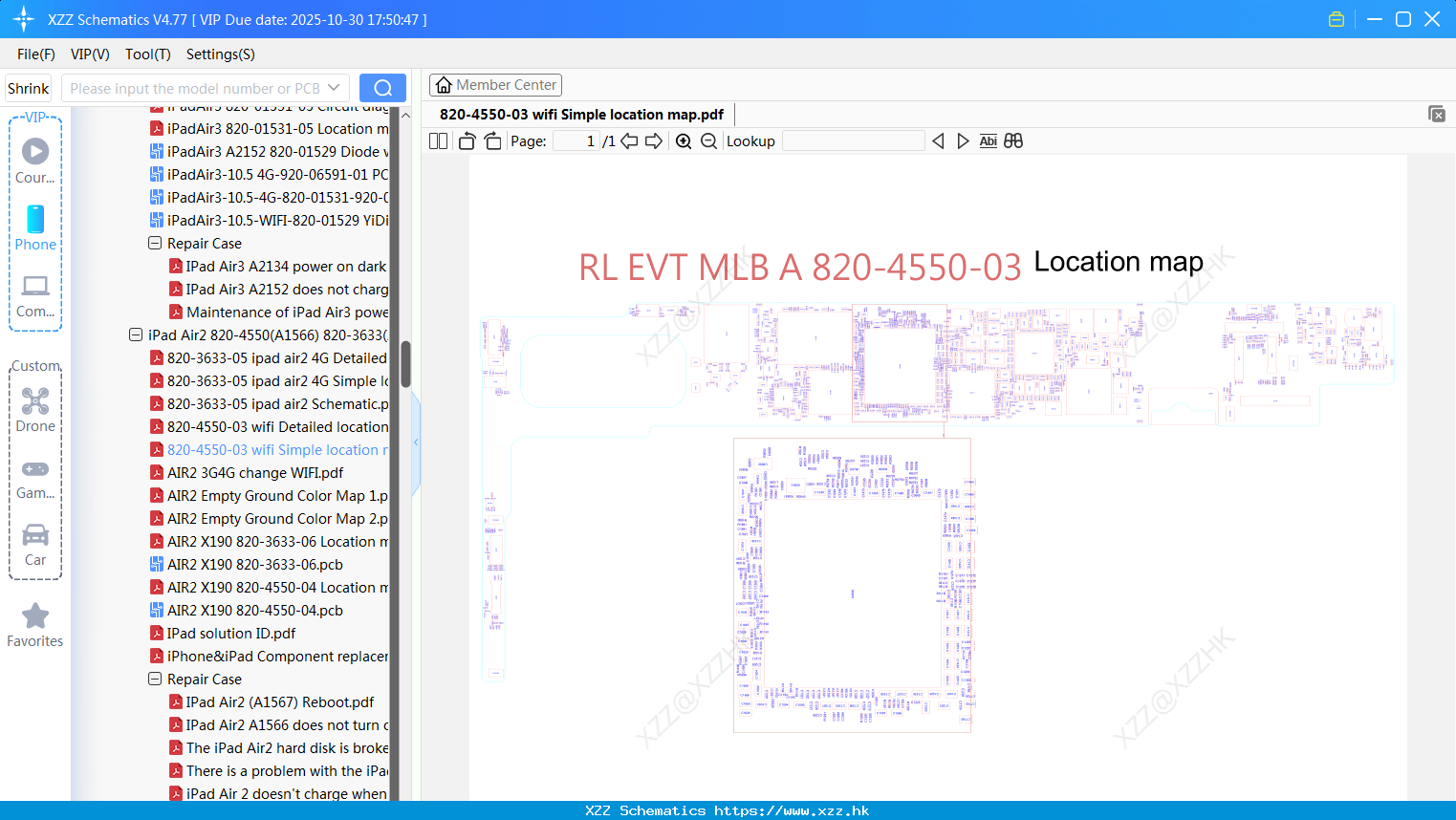Click the binoculars search icon
The image size is (1456, 820).
point(1013,140)
